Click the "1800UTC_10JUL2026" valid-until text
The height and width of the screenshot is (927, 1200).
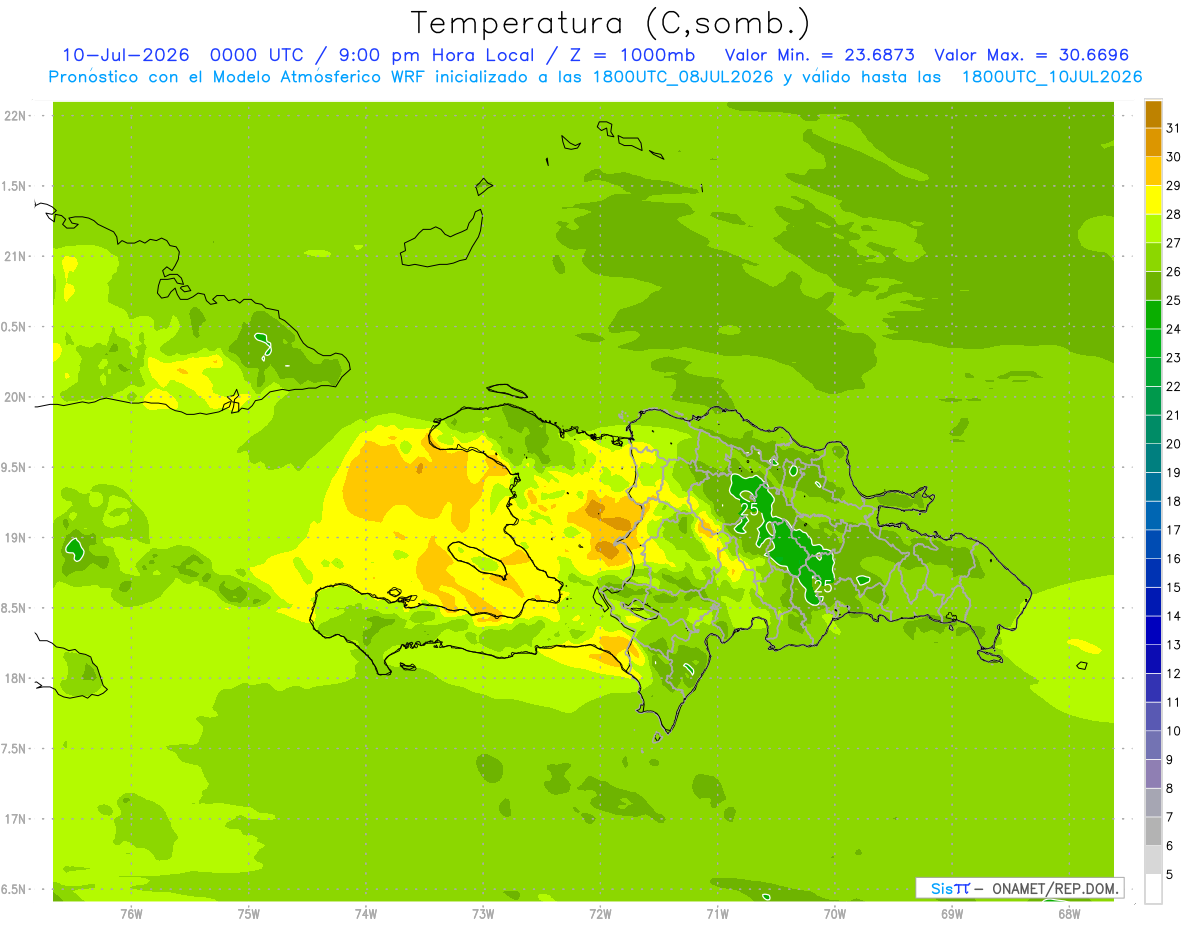coord(1052,77)
